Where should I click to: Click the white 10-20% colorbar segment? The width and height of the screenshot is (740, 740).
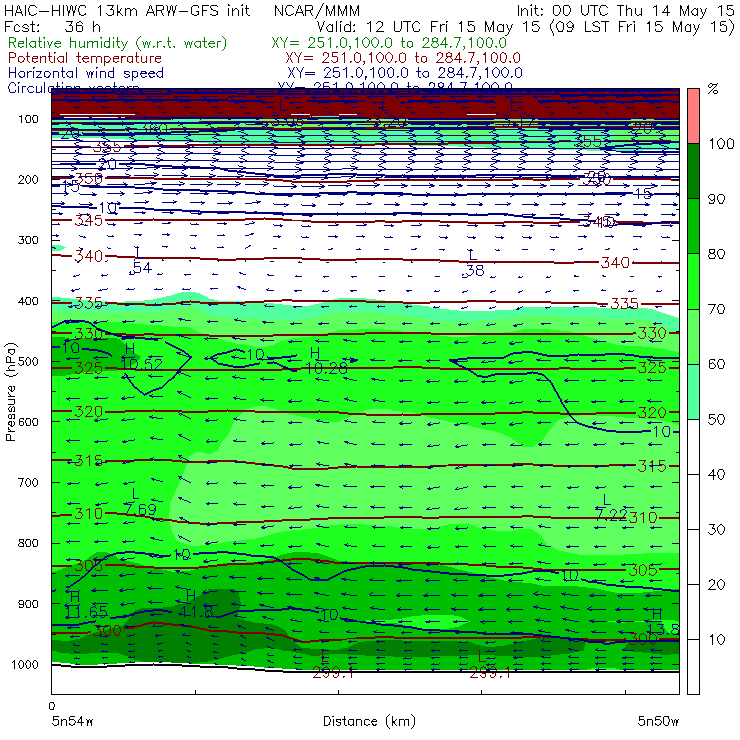click(693, 612)
